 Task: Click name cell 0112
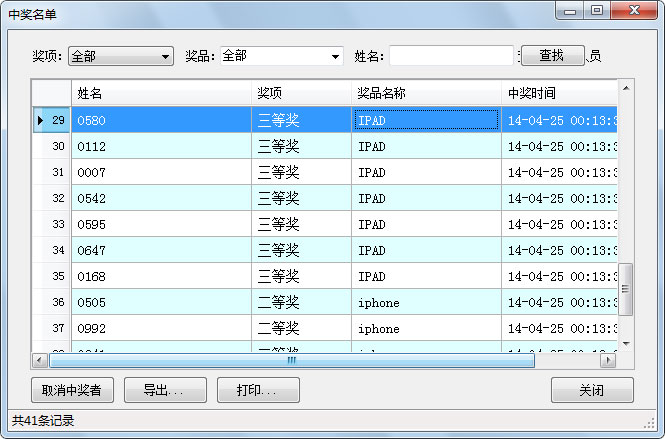pyautogui.click(x=161, y=146)
